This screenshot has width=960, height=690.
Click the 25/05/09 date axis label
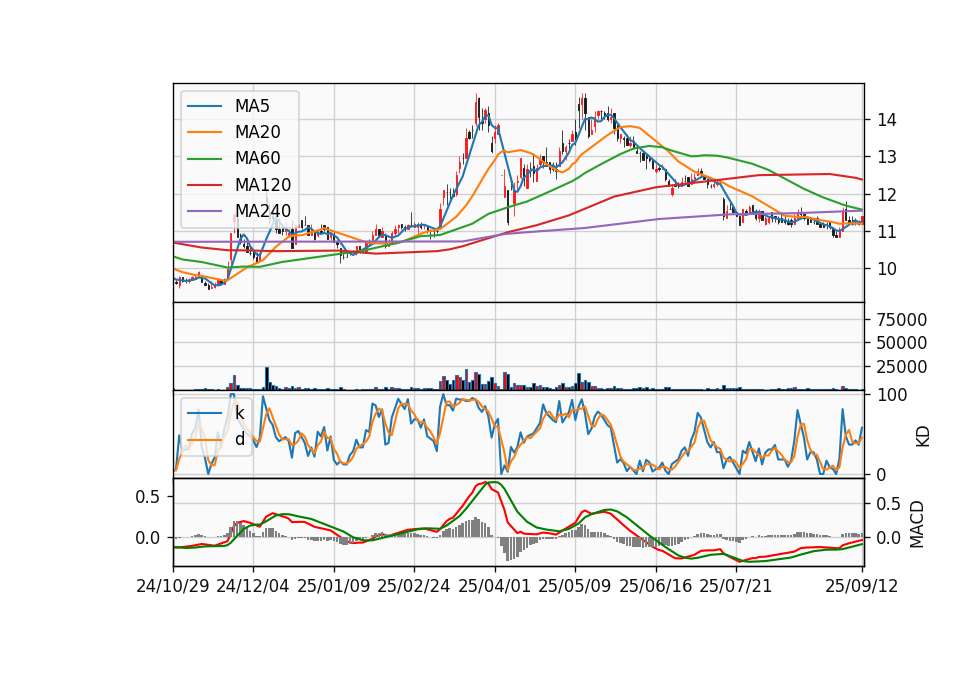(x=575, y=587)
